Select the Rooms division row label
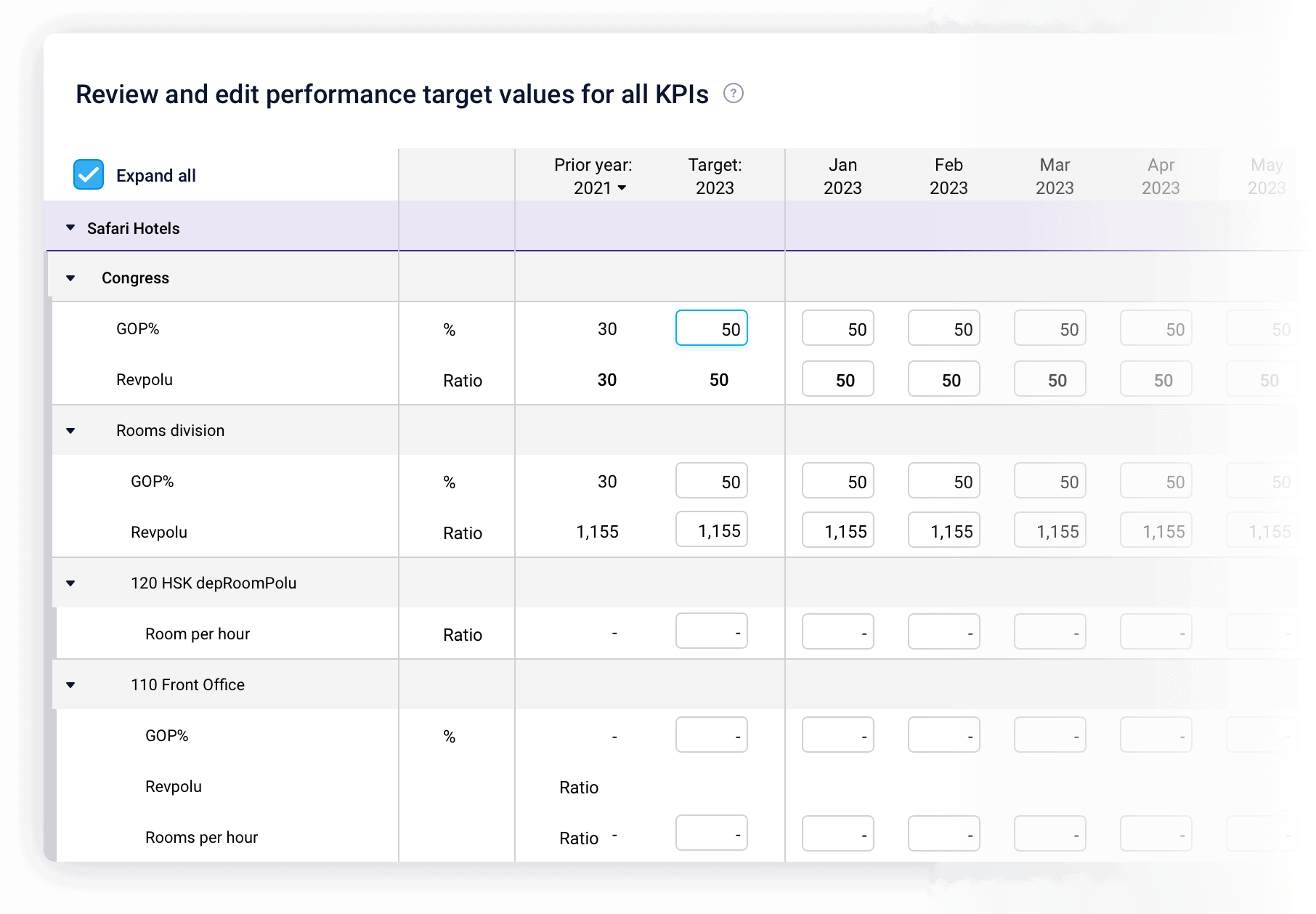 pos(170,431)
